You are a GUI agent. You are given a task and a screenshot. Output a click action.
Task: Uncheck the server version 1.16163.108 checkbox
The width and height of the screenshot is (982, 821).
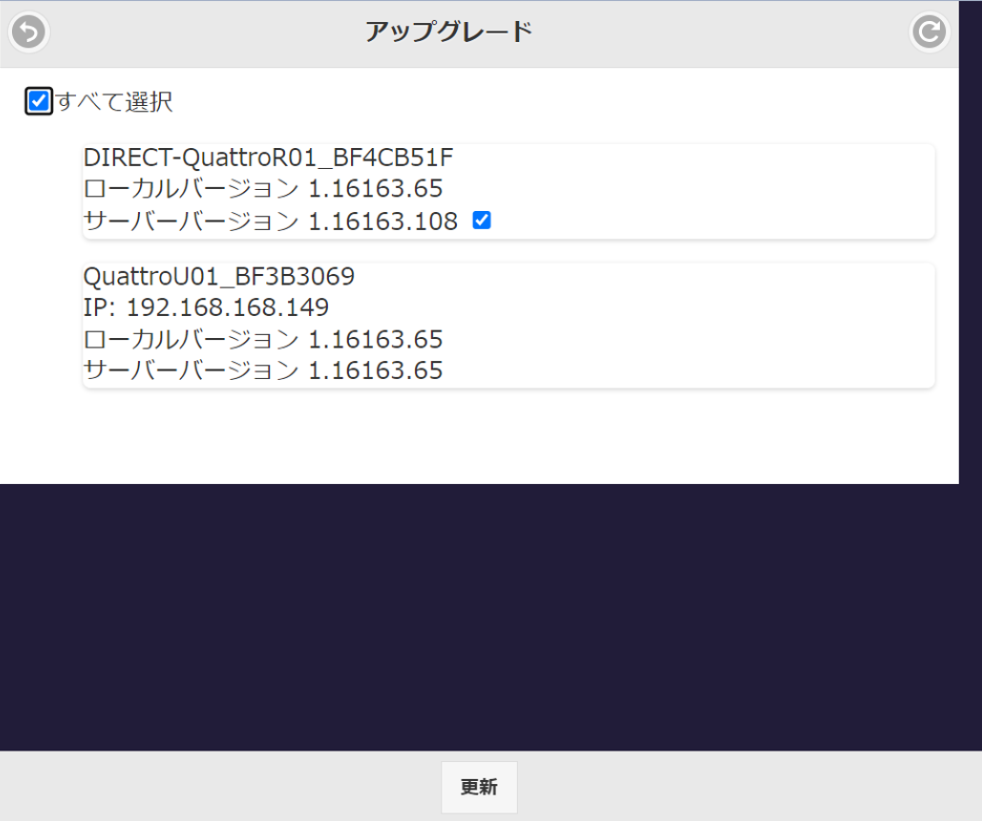(x=482, y=220)
